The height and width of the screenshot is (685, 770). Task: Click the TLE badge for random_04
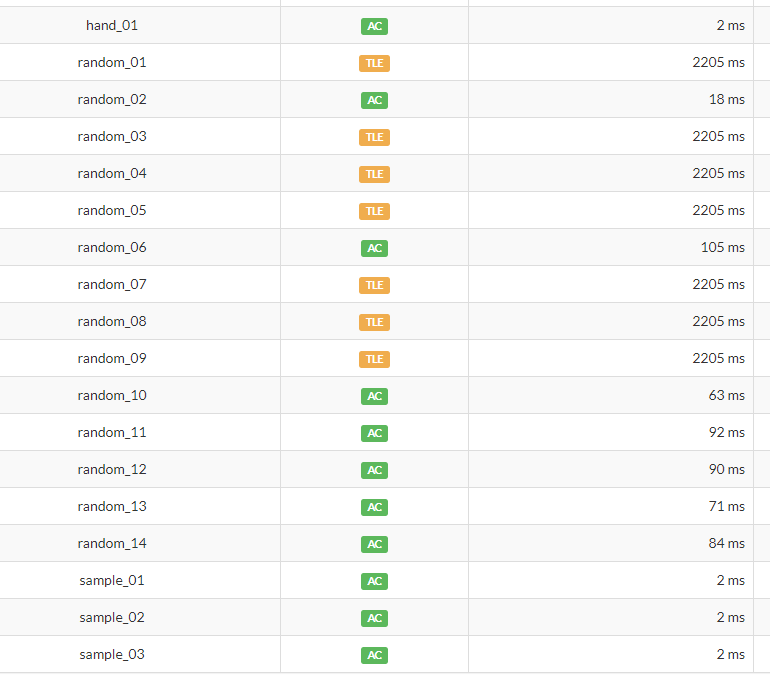374,174
